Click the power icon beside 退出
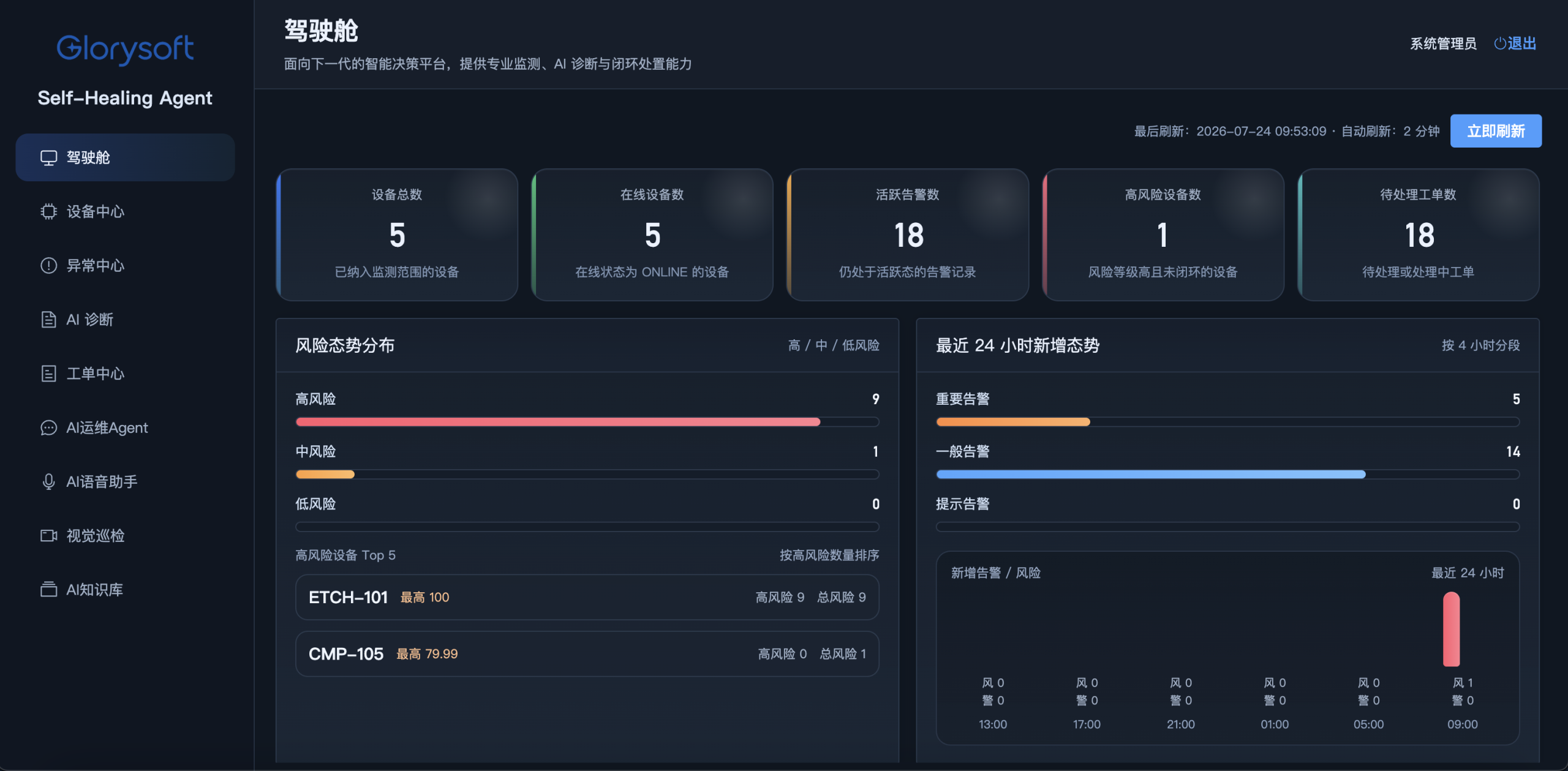This screenshot has height=771, width=1568. click(1499, 43)
